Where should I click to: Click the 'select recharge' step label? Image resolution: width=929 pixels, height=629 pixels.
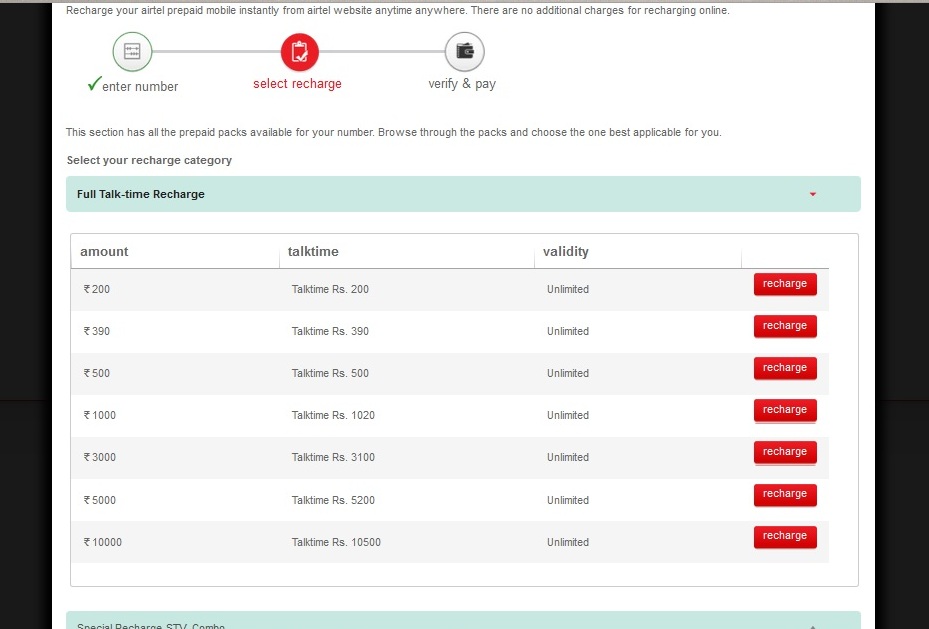[297, 84]
